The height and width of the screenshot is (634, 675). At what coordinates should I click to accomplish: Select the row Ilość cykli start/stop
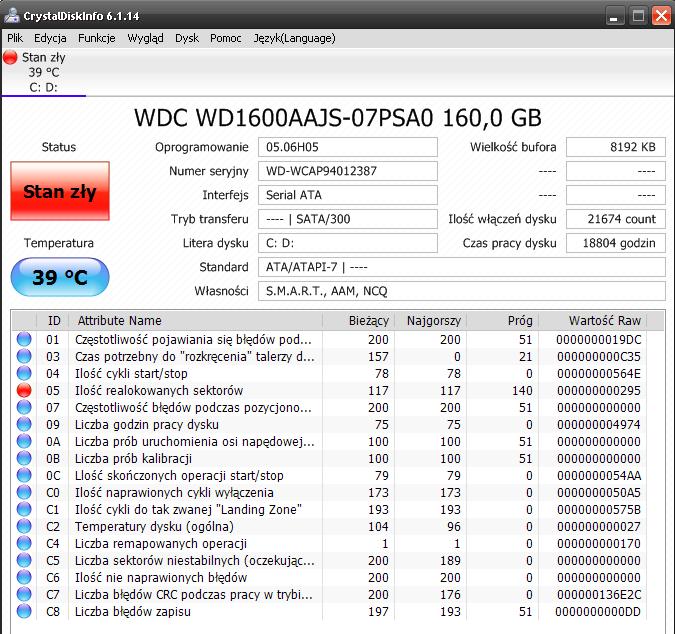[x=329, y=374]
